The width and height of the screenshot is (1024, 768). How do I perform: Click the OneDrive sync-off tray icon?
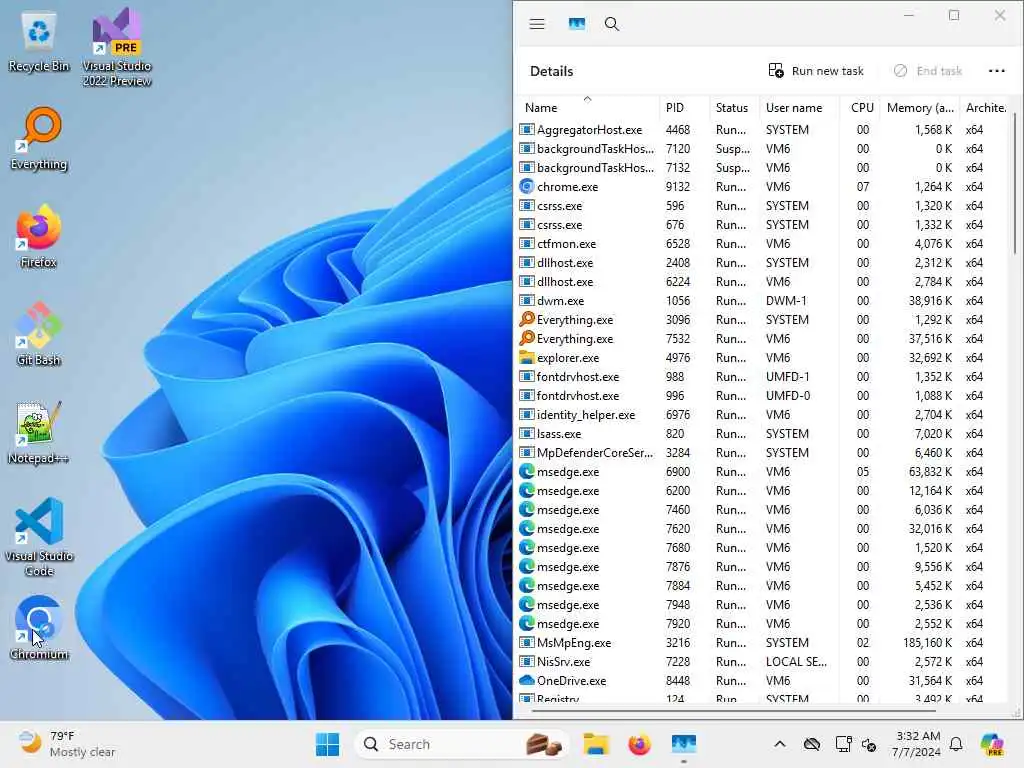pyautogui.click(x=812, y=744)
